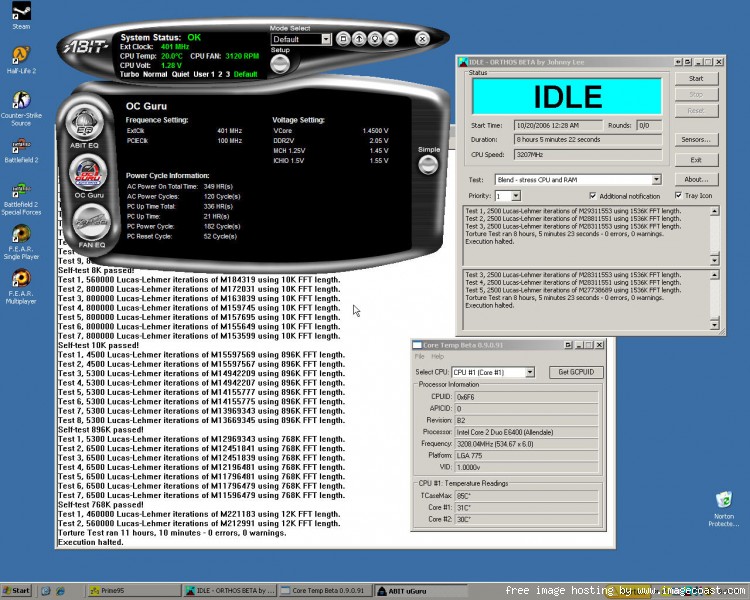
Task: Select the Turbo mode in uGuru
Action: coord(129,74)
